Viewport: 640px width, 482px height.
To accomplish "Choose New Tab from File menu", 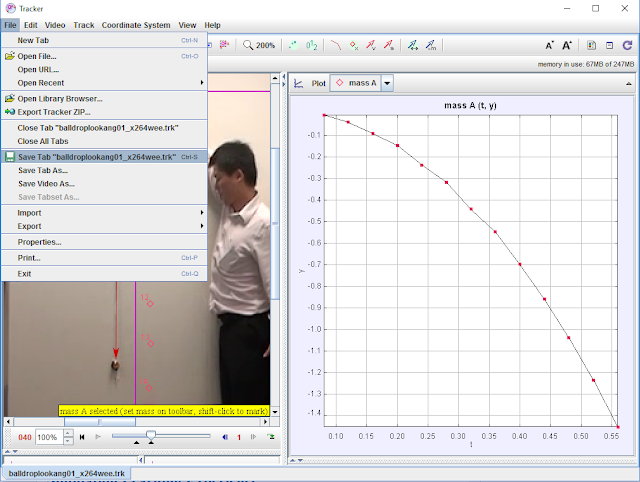I will click(104, 40).
